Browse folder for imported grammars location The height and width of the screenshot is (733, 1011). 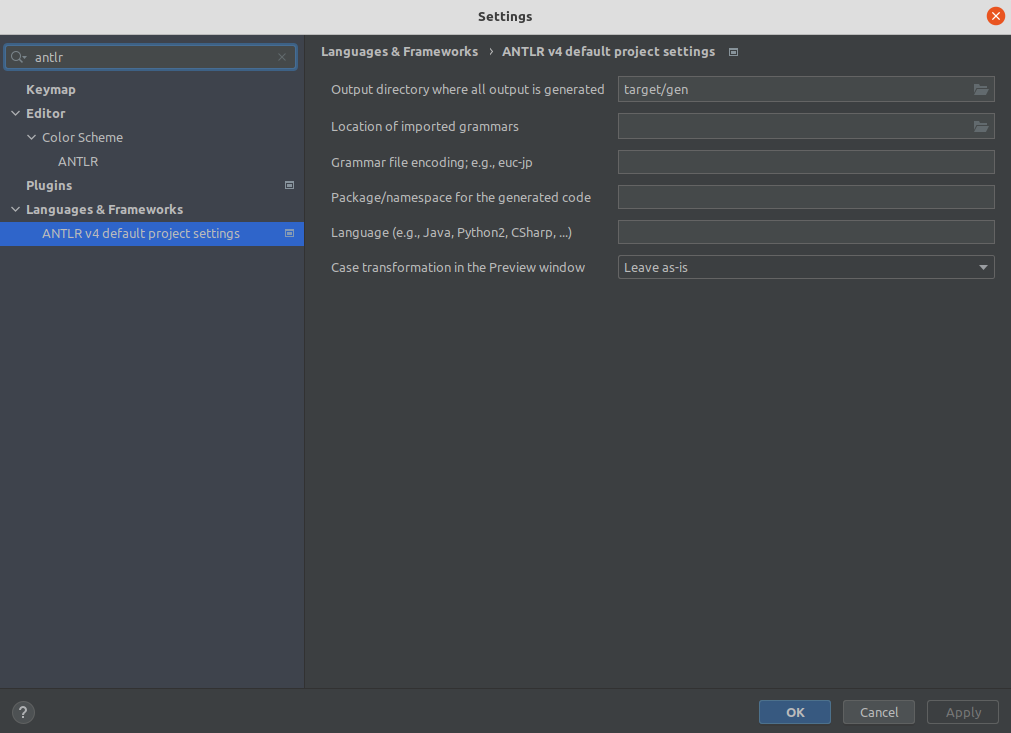982,126
